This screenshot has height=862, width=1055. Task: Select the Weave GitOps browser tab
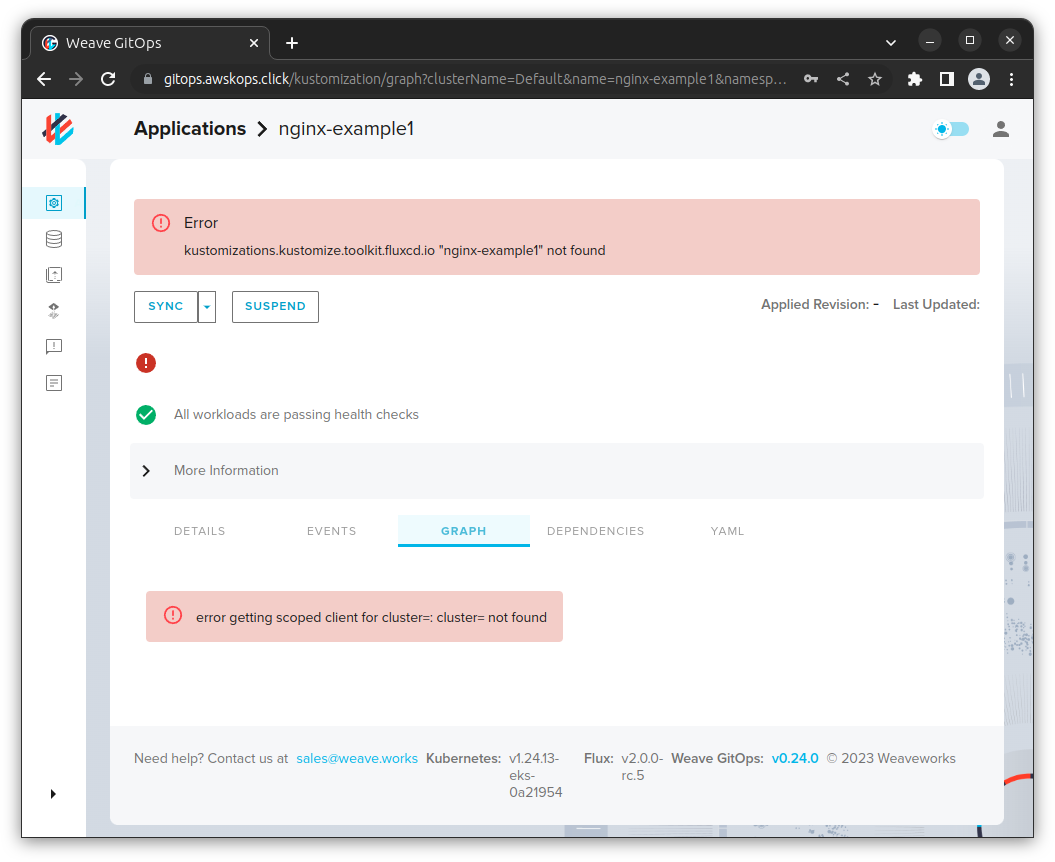point(150,43)
